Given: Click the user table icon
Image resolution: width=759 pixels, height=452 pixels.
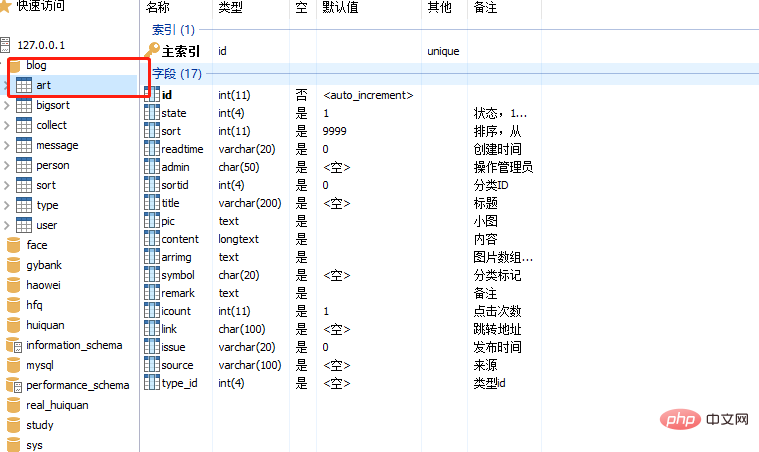Looking at the screenshot, I should (x=24, y=225).
